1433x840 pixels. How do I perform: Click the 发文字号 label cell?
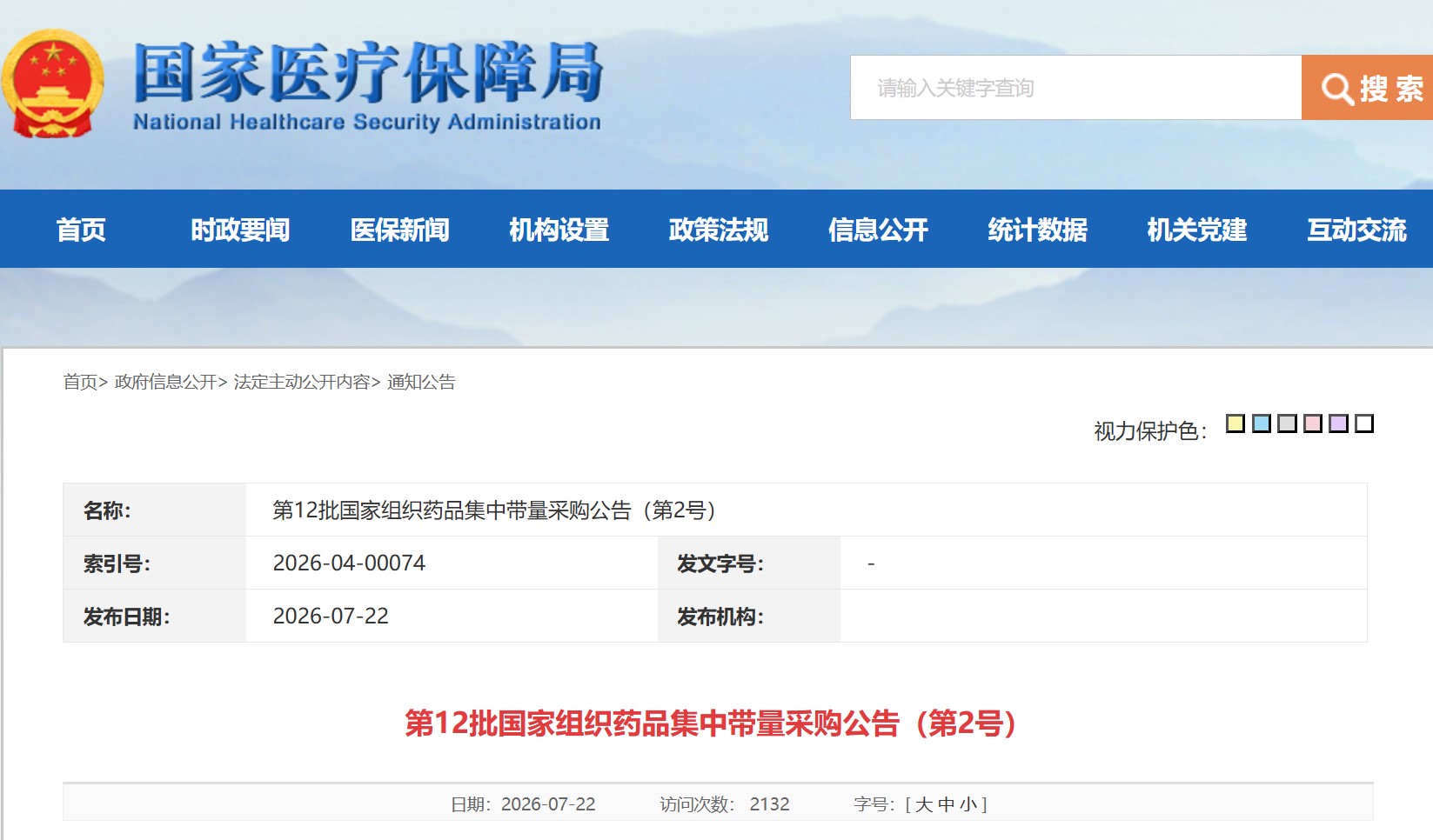click(749, 563)
